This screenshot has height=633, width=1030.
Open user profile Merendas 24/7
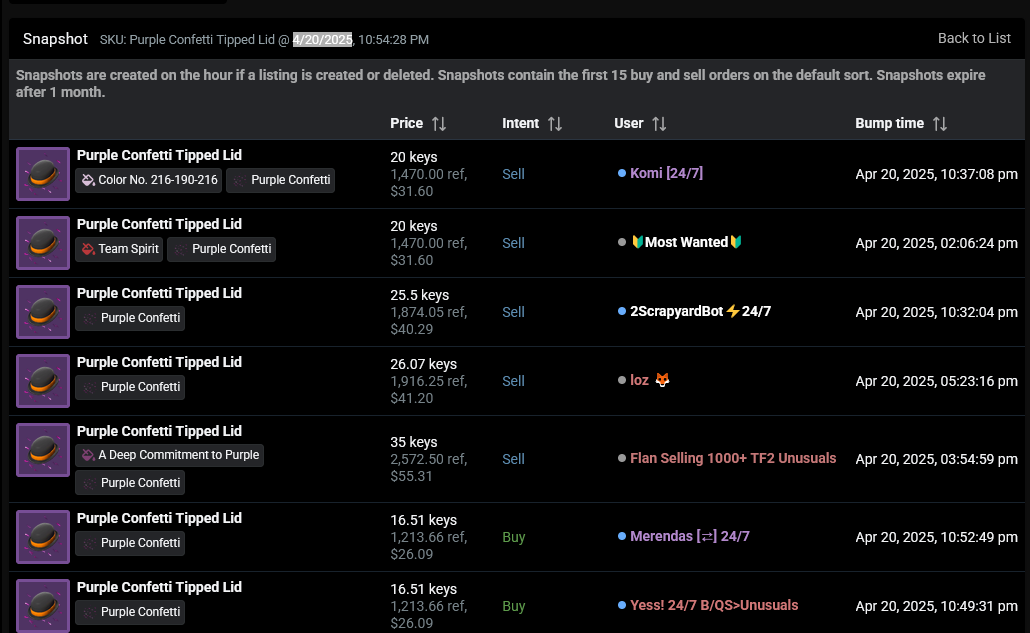point(690,536)
